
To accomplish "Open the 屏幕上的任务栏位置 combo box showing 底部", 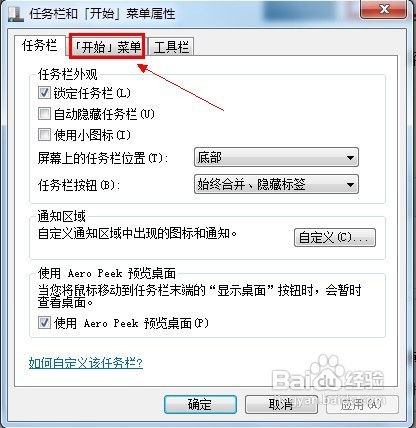I will click(276, 157).
